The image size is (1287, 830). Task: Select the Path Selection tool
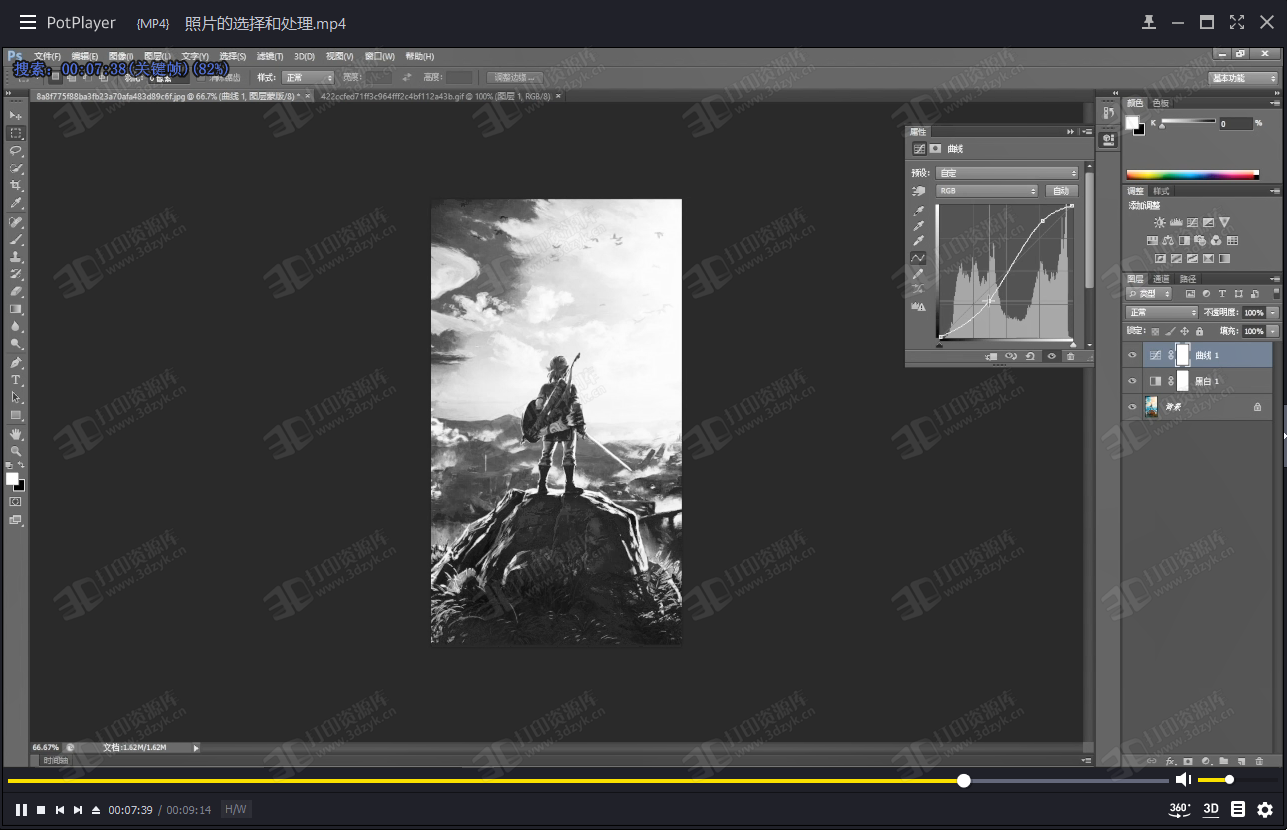point(16,398)
